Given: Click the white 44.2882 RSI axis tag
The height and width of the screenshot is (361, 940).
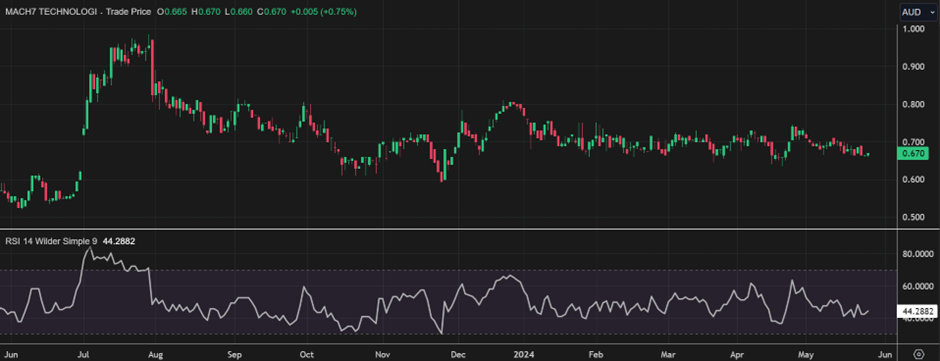Looking at the screenshot, I should point(916,311).
